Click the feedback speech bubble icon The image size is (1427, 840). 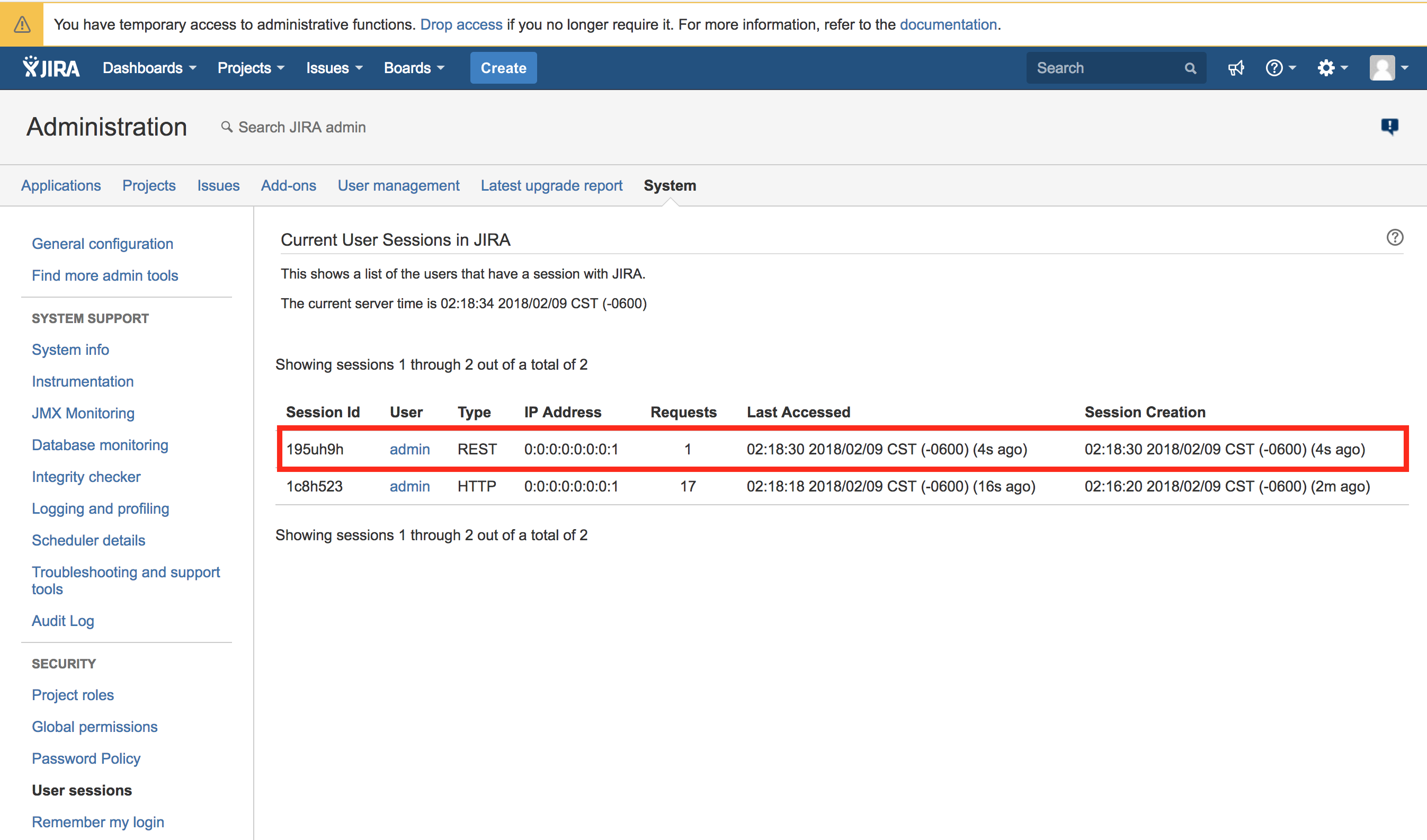(1390, 126)
